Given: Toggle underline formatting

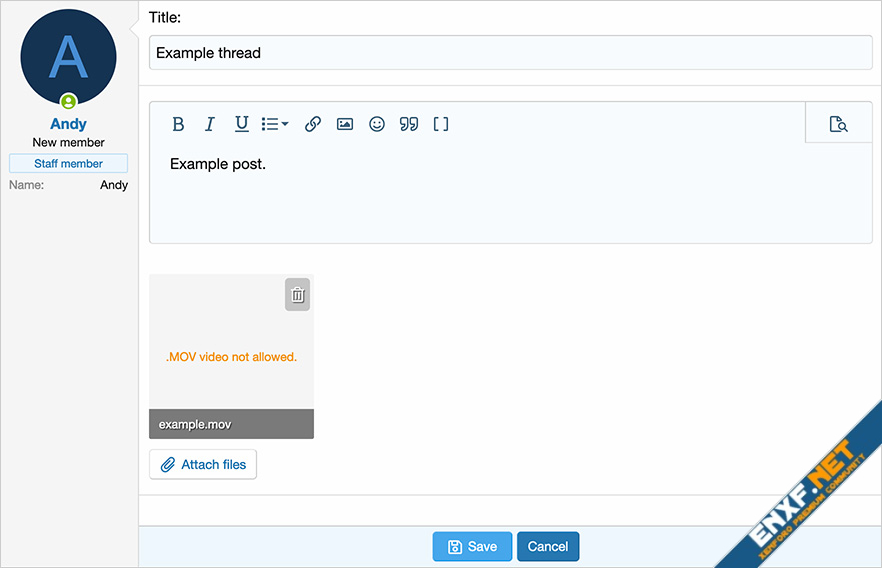Looking at the screenshot, I should [x=242, y=124].
